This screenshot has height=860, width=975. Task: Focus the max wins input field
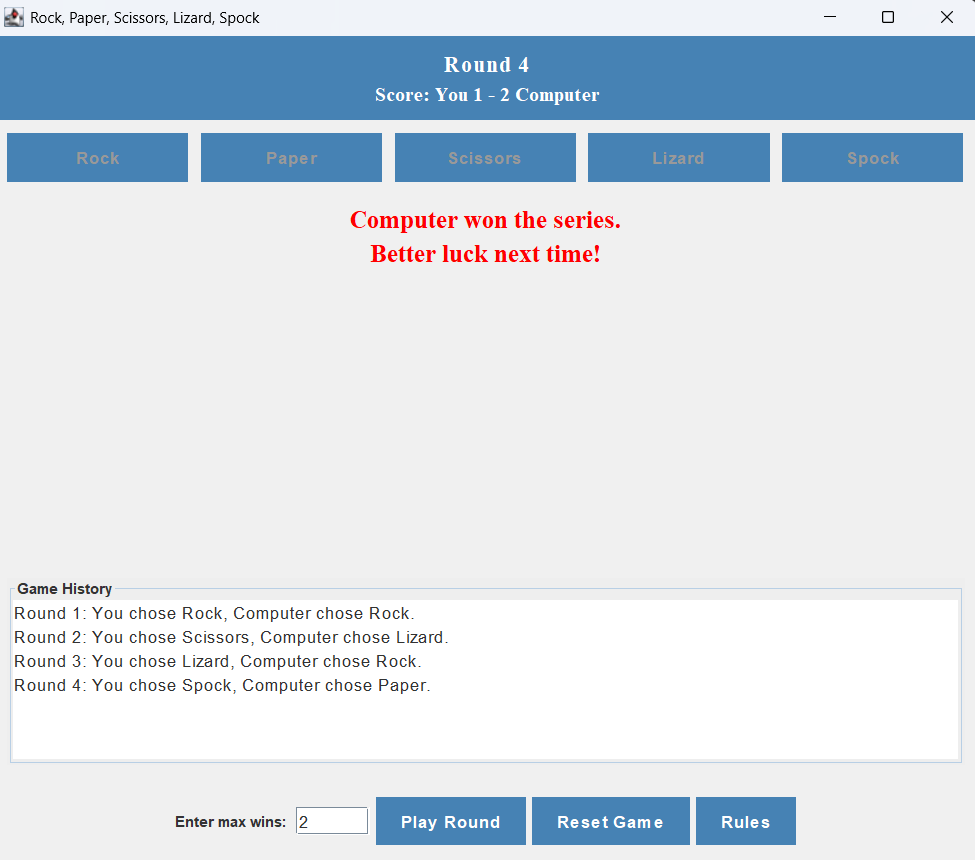click(x=332, y=821)
